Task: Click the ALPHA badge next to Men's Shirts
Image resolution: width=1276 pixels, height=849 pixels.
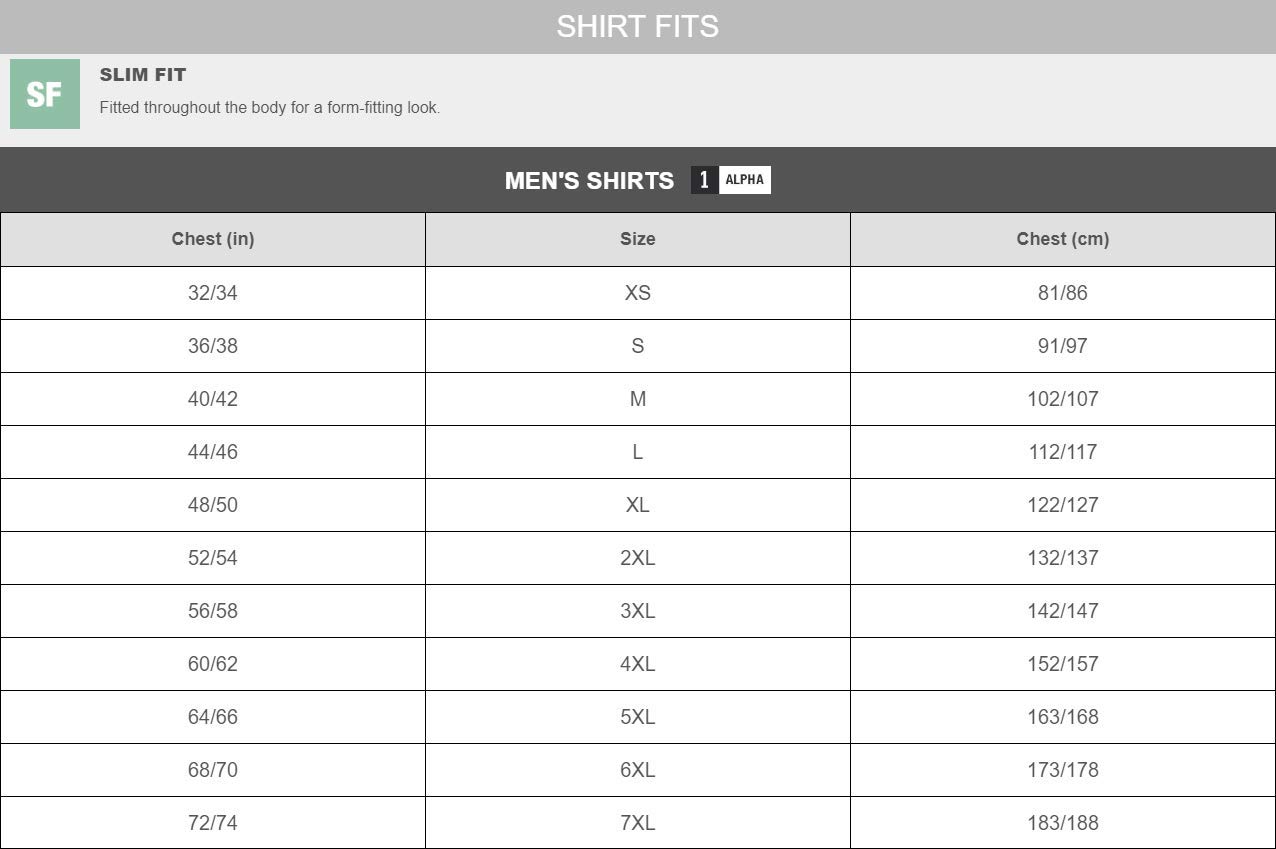Action: pos(744,180)
